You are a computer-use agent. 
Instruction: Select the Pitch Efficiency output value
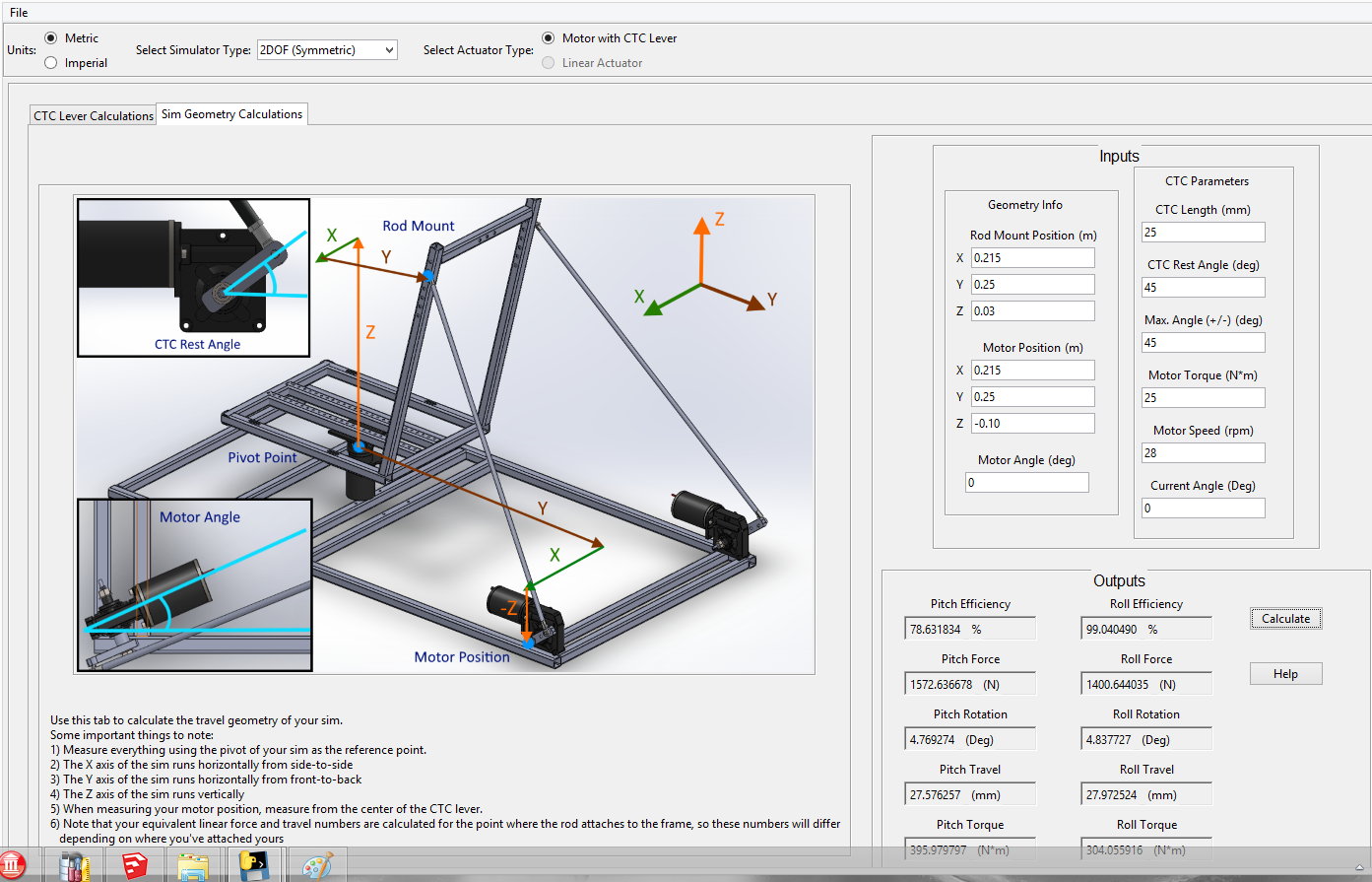[x=970, y=629]
